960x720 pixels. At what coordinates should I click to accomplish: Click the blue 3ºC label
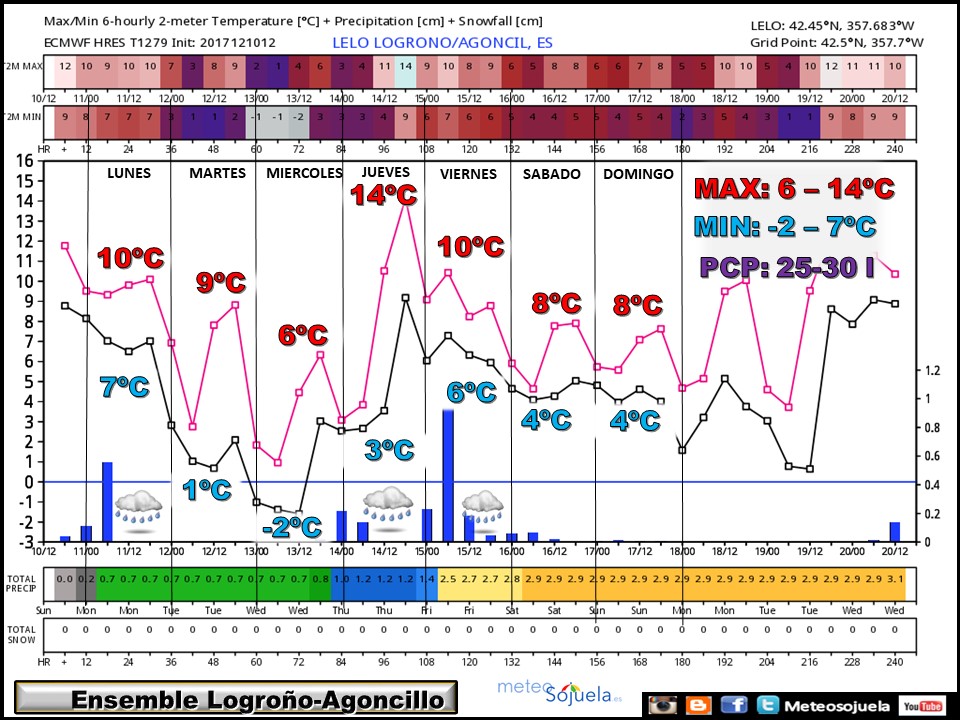pos(389,450)
